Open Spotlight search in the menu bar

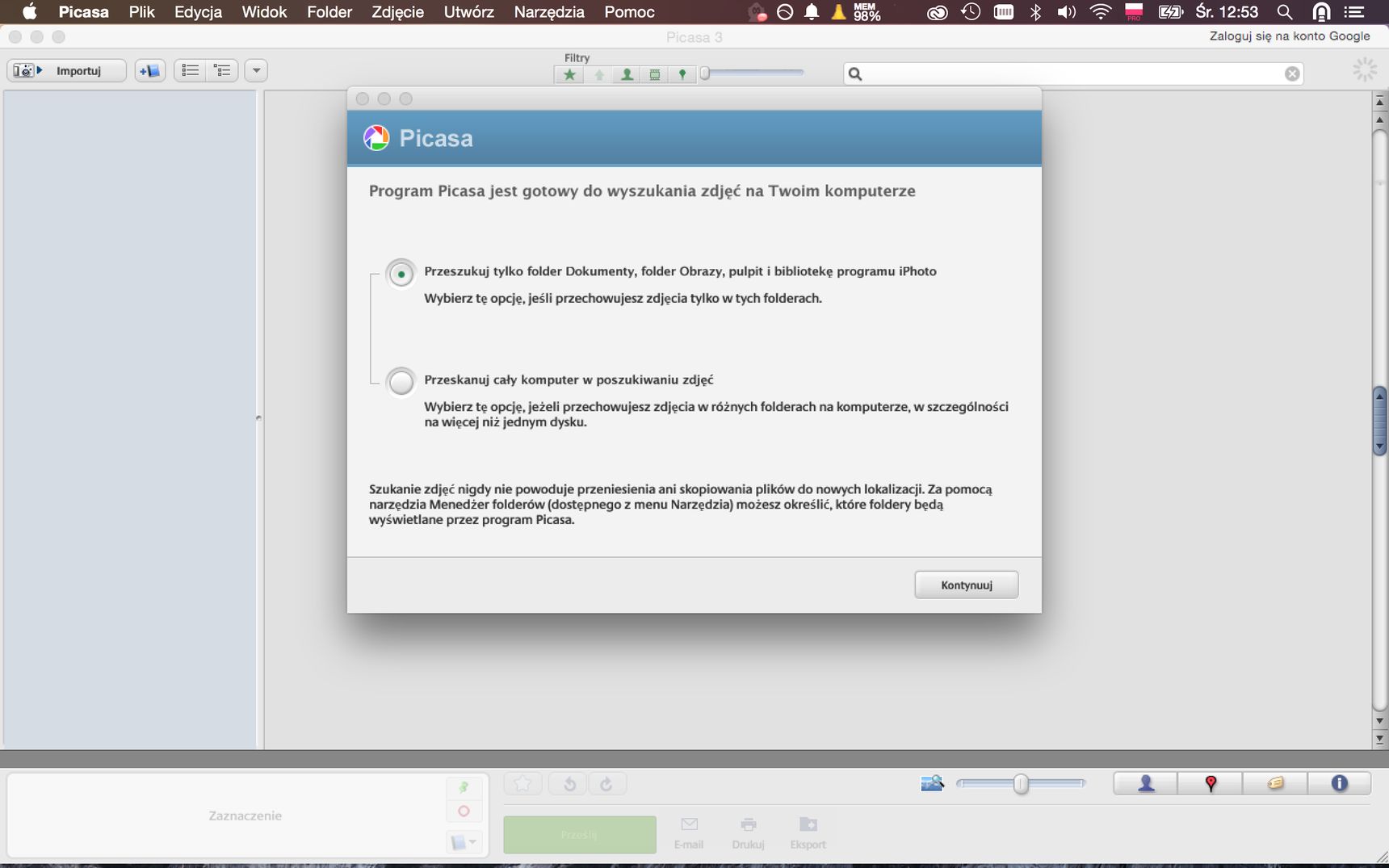pyautogui.click(x=1284, y=12)
